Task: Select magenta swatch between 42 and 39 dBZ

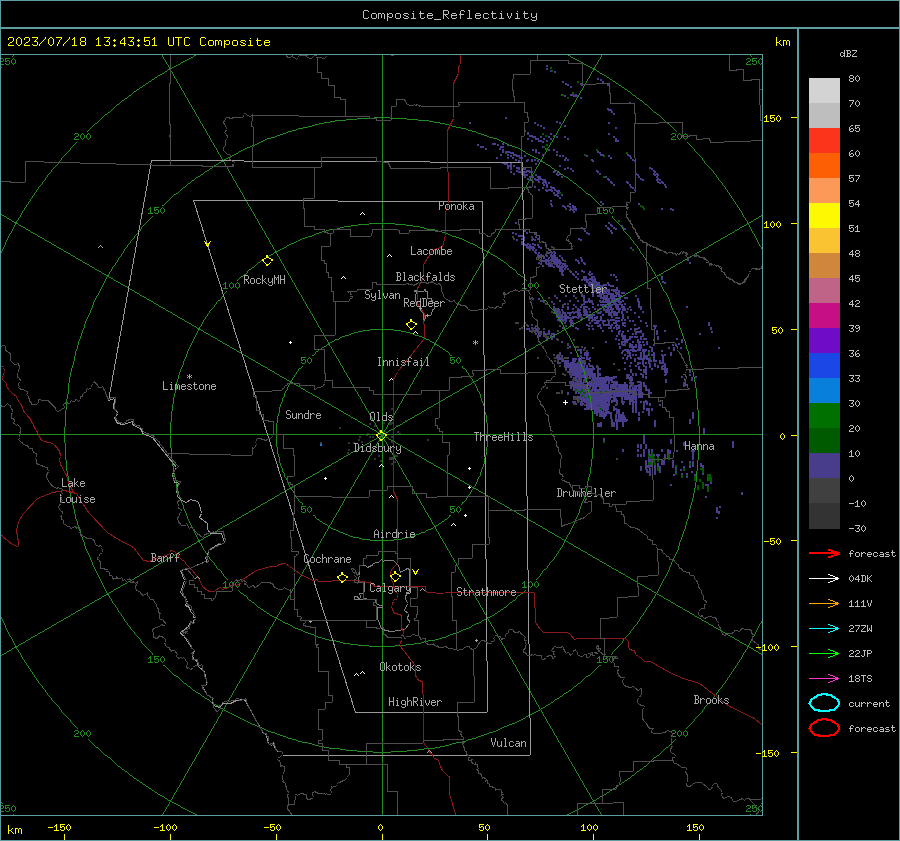Action: pyautogui.click(x=824, y=316)
